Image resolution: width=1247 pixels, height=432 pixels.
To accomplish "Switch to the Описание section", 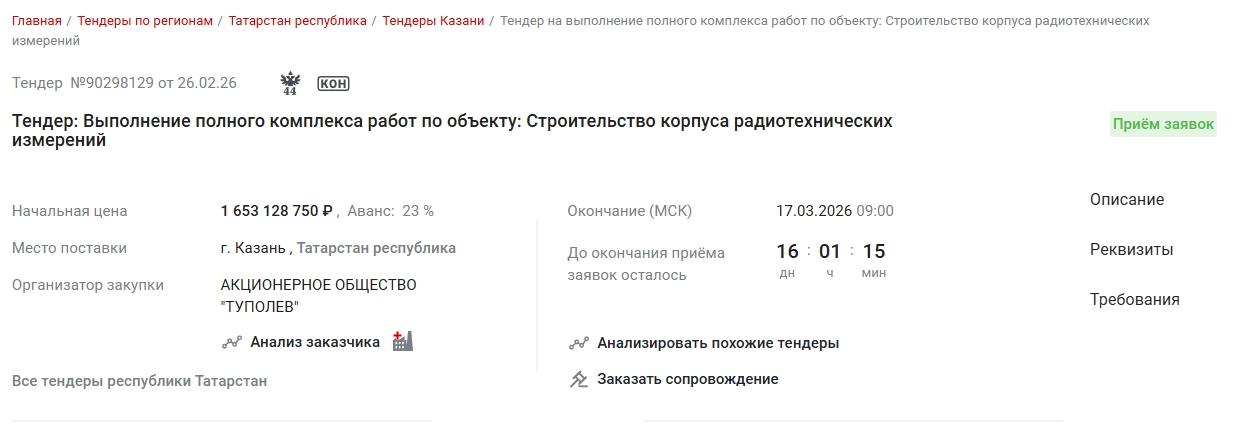I will 1127,200.
